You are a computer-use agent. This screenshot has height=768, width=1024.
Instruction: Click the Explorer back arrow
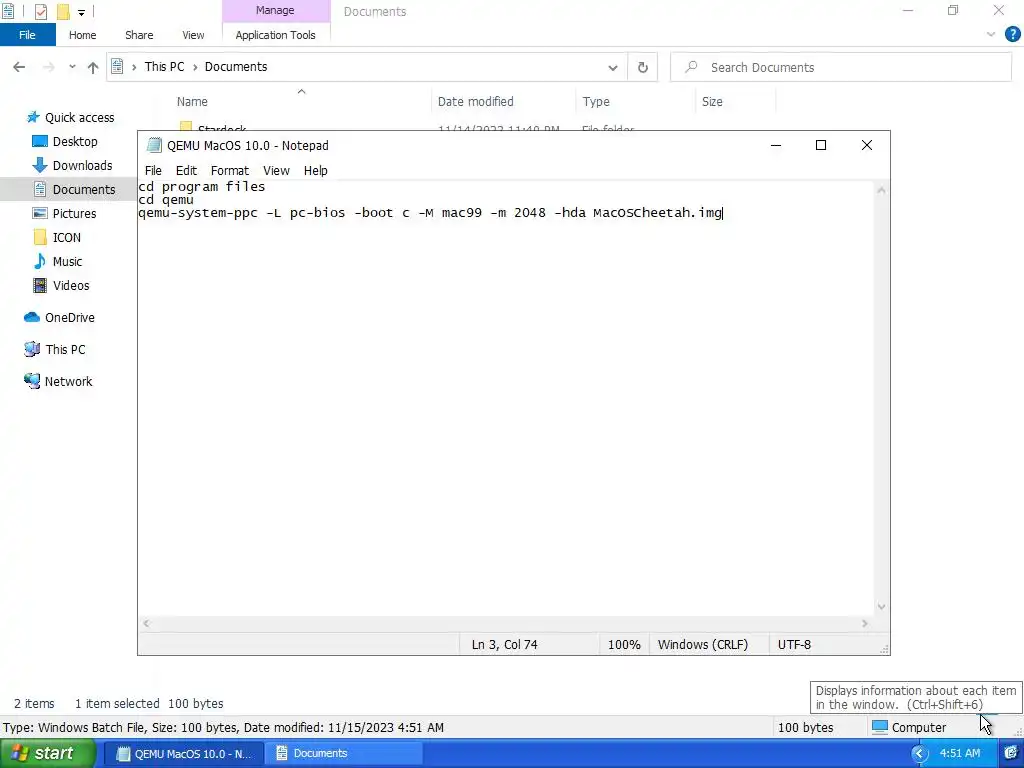pyautogui.click(x=19, y=67)
